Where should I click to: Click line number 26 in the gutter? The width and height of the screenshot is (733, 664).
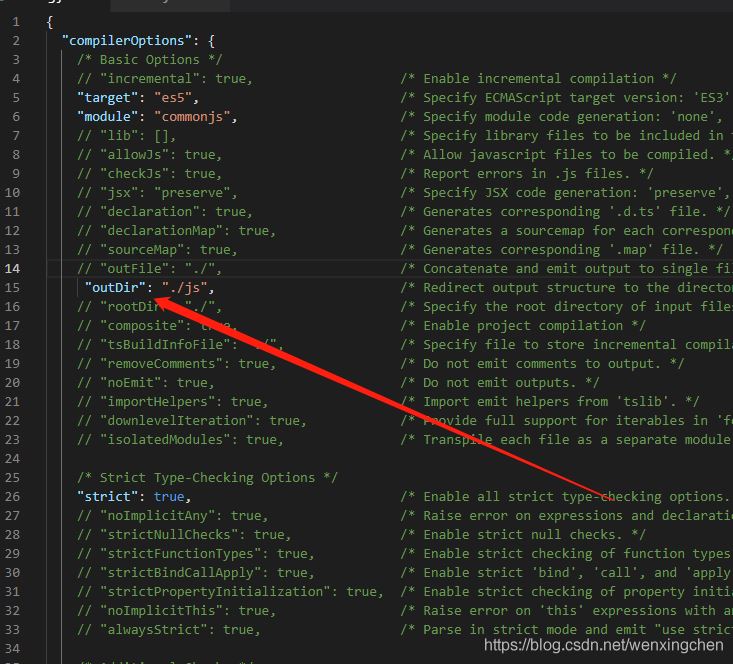[x=15, y=497]
